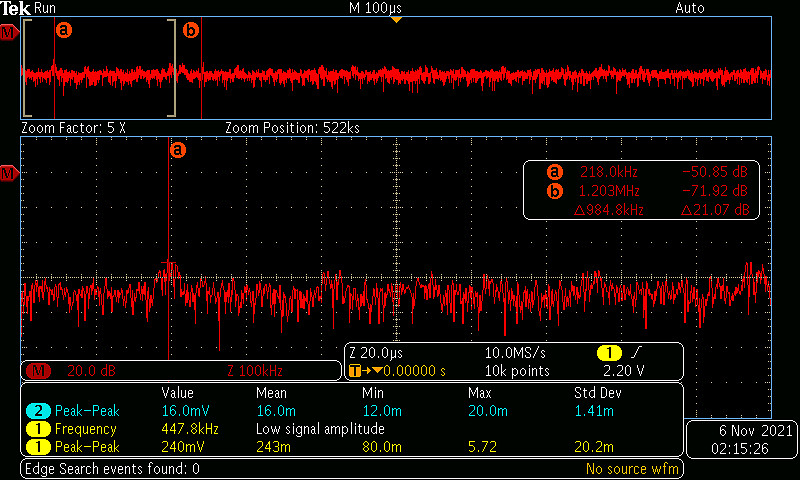Select the channel 1 Peak-Peak badge

point(38,447)
